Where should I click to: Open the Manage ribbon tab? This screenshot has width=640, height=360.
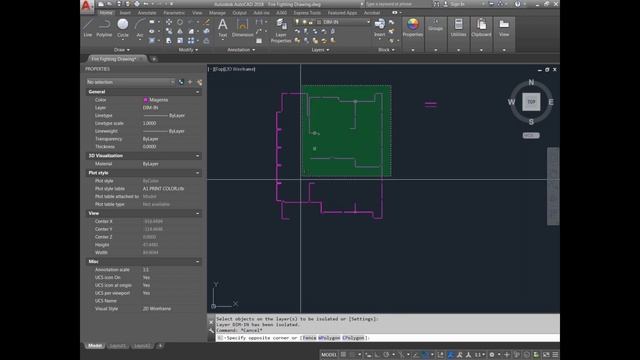coord(217,13)
